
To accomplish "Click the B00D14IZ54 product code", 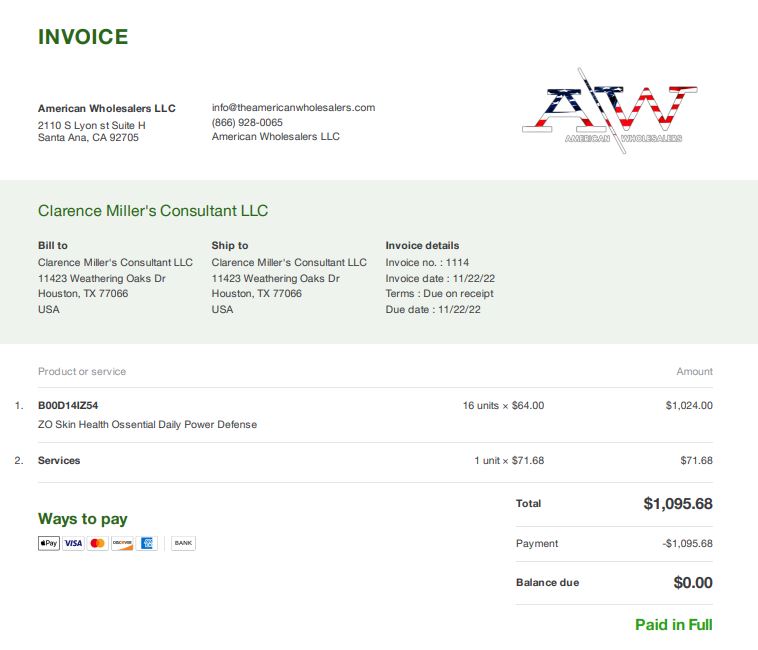I will (68, 405).
